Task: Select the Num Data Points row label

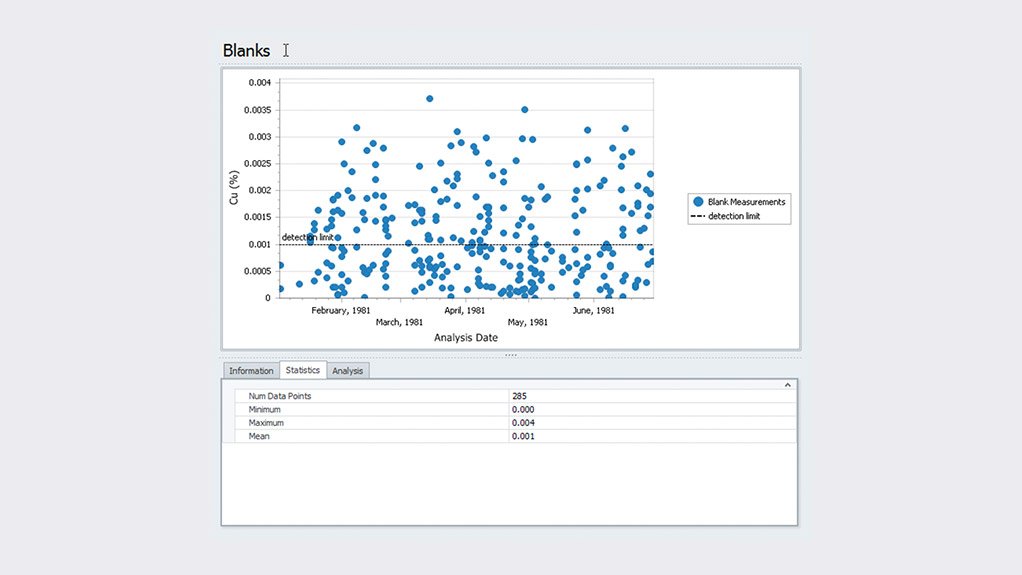Action: point(280,396)
